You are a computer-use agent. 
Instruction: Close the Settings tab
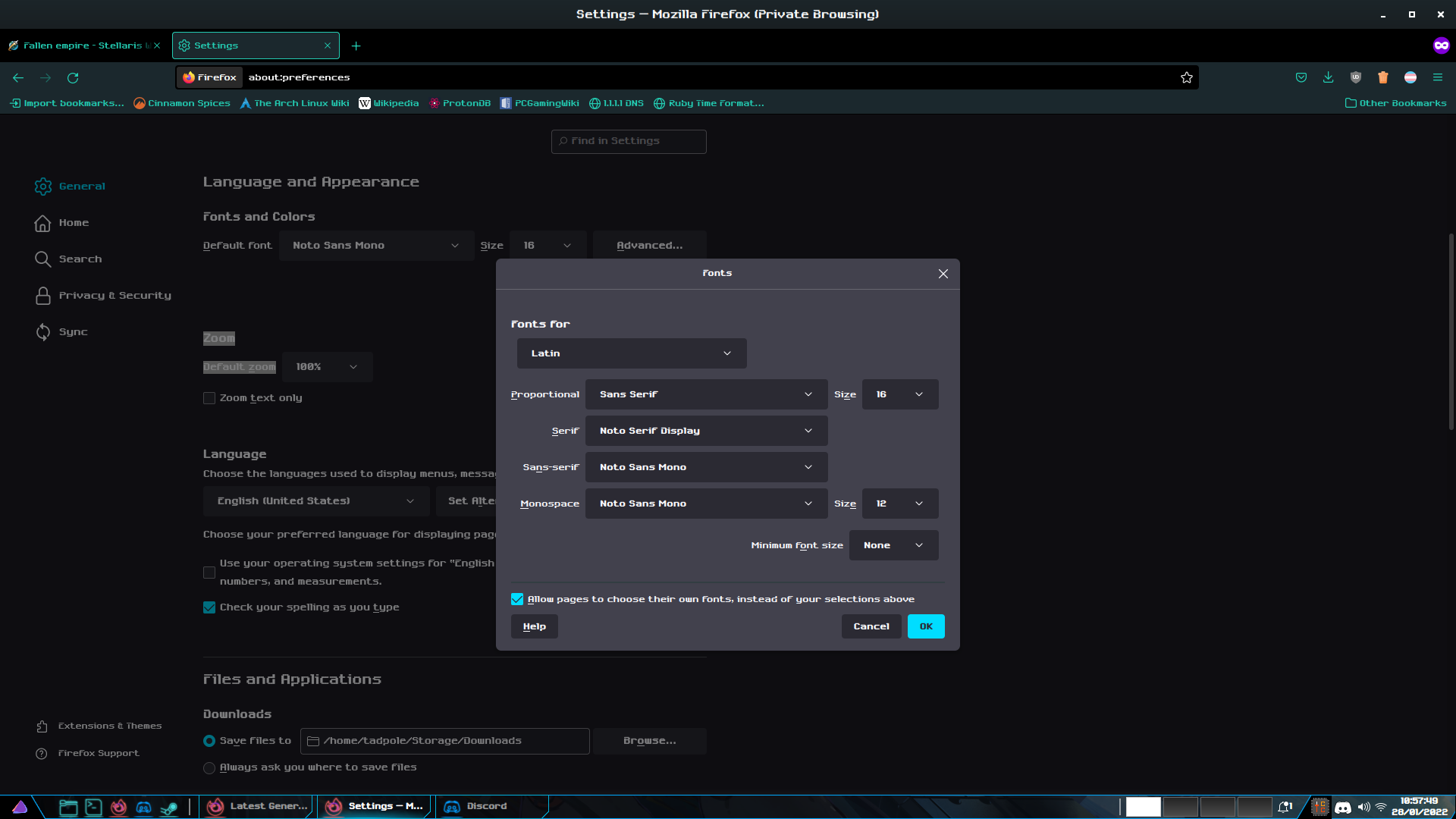point(328,45)
